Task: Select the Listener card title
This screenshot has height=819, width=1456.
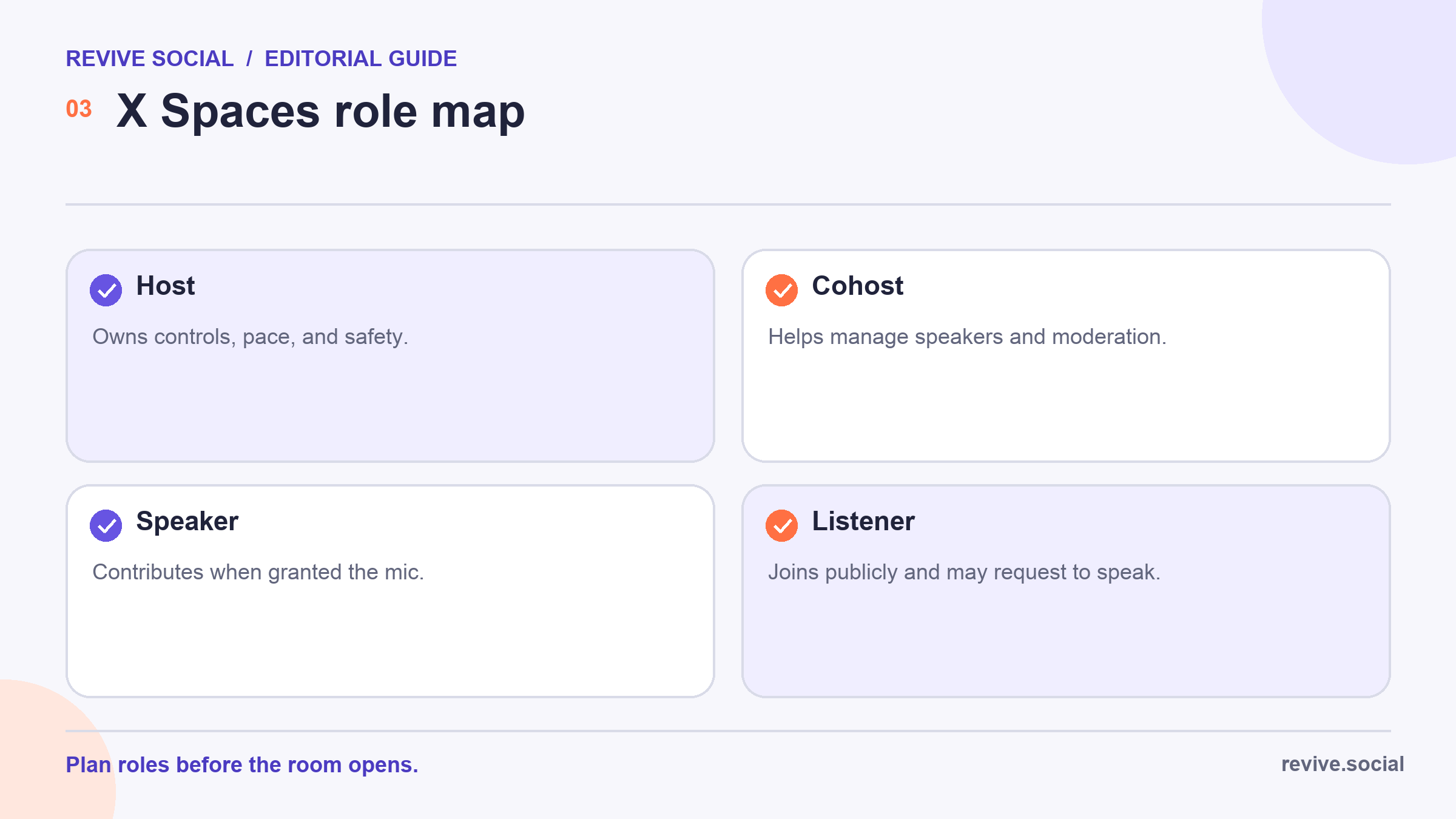Action: [863, 521]
